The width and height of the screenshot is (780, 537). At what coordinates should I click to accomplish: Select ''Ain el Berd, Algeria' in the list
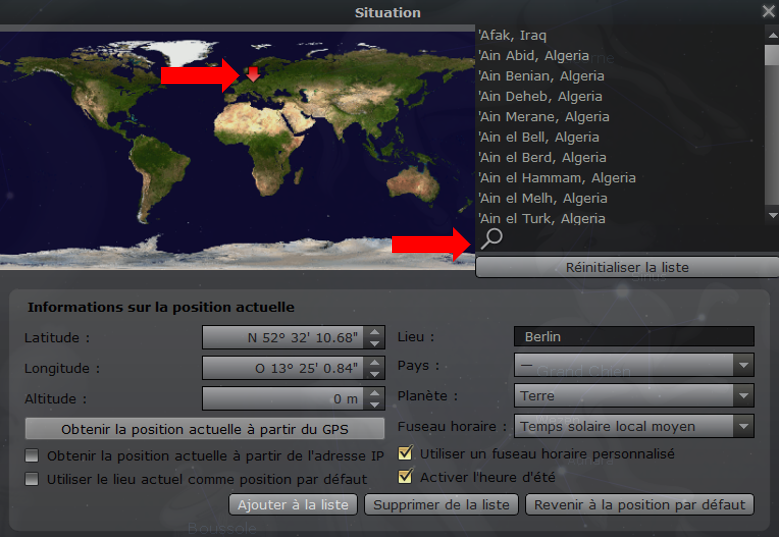[542, 158]
